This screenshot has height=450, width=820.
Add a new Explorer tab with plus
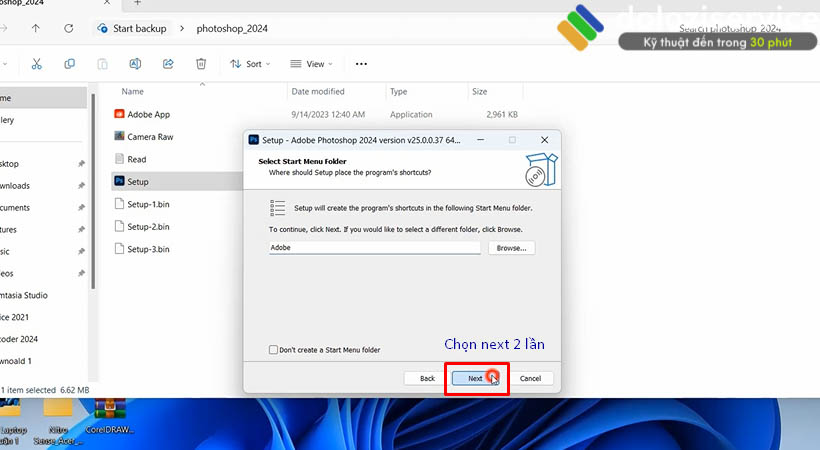(x=137, y=3)
